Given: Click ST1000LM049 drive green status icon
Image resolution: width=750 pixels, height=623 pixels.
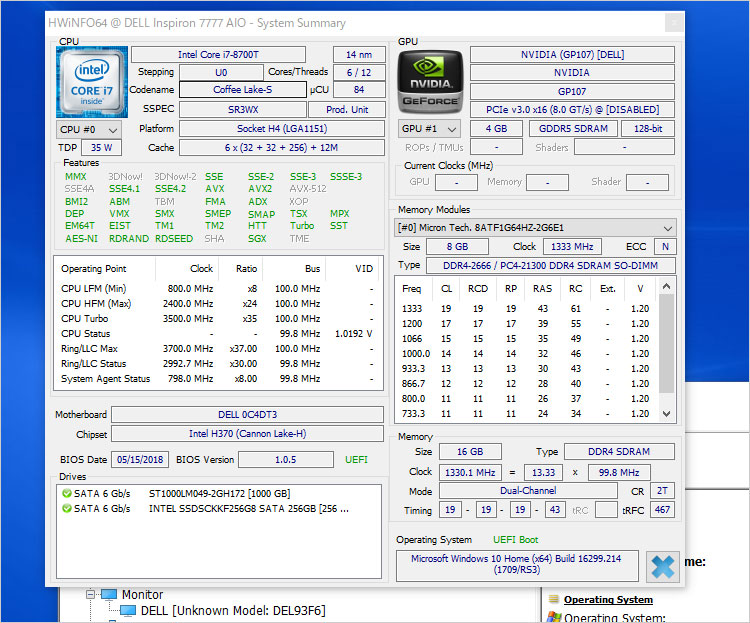Looking at the screenshot, I should pyautogui.click(x=66, y=493).
